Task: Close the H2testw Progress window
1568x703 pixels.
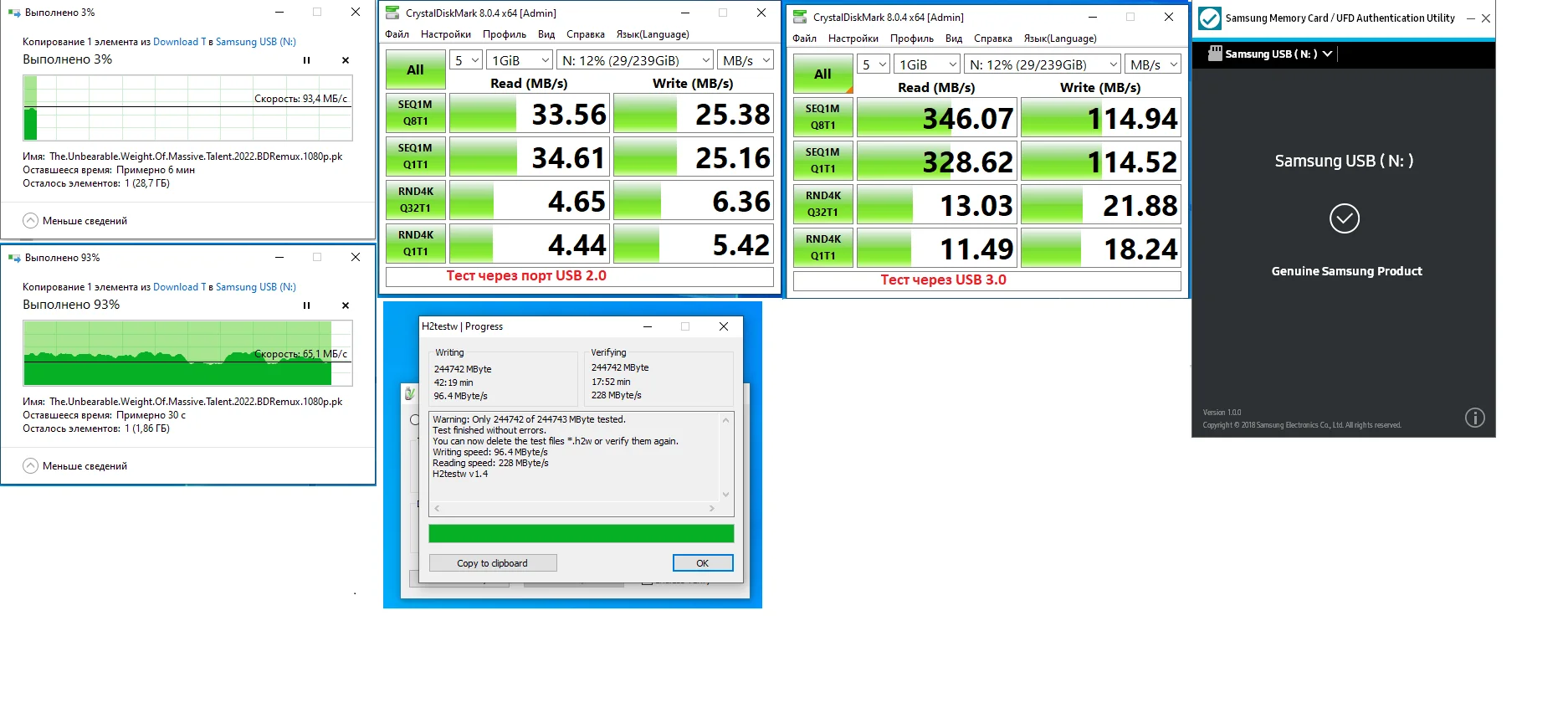Action: (724, 326)
